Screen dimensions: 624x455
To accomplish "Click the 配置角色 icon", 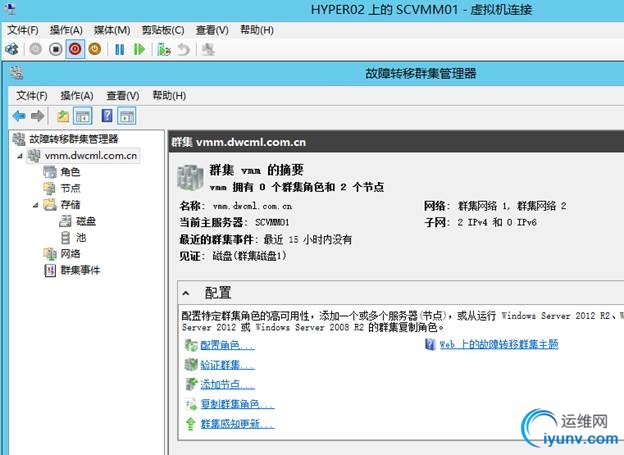I will [191, 345].
